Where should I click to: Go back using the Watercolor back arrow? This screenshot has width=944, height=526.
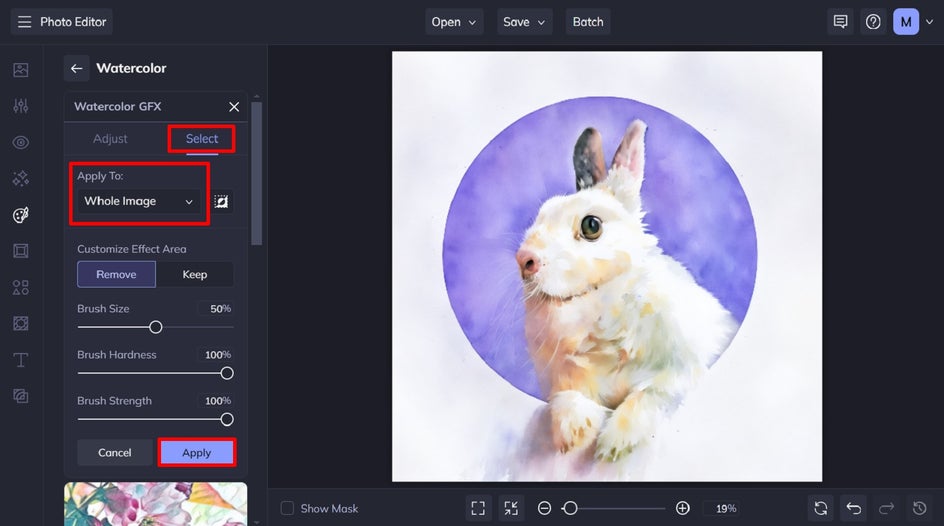[76, 68]
